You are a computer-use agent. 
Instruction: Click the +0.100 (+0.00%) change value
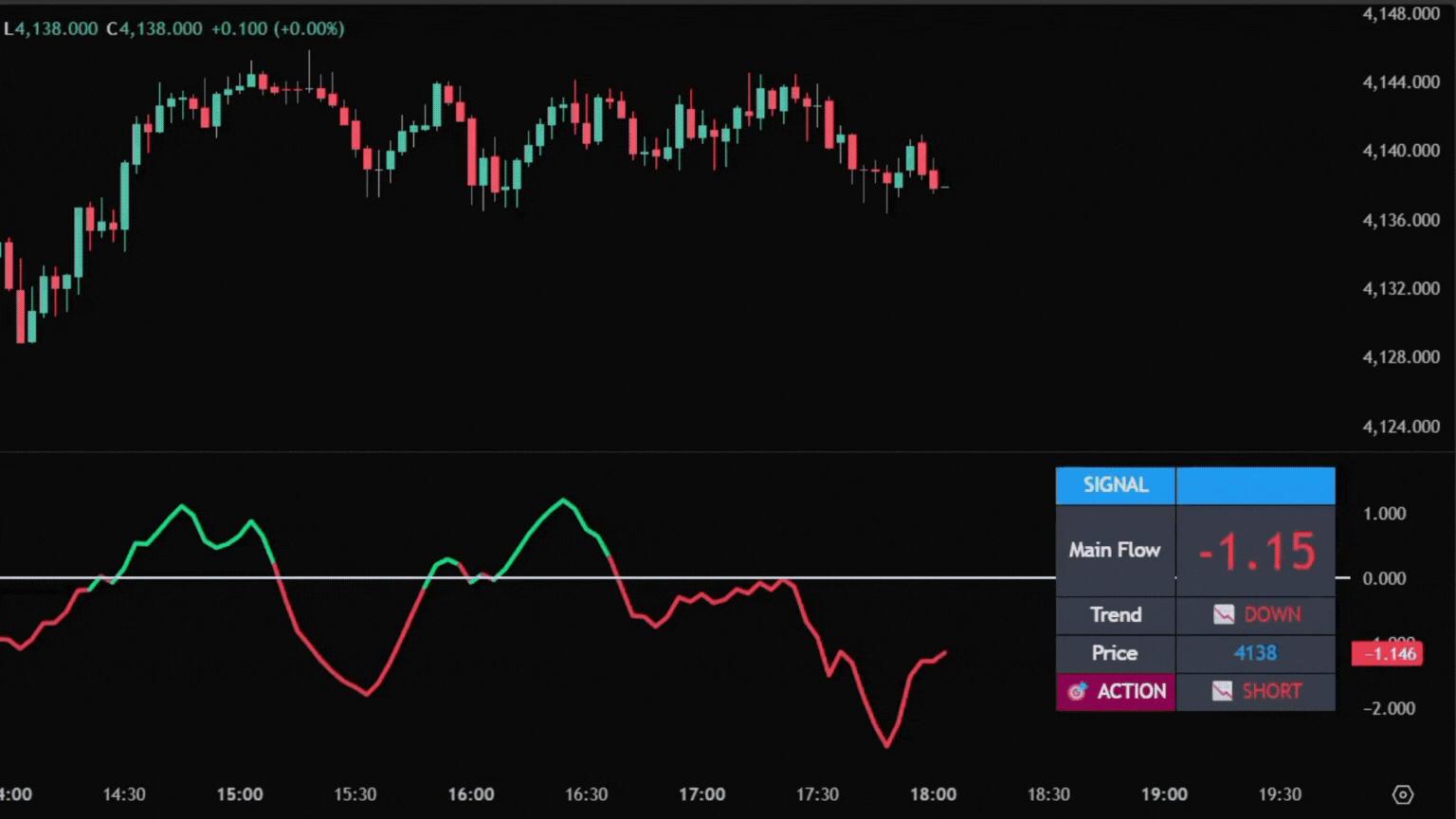click(x=278, y=28)
